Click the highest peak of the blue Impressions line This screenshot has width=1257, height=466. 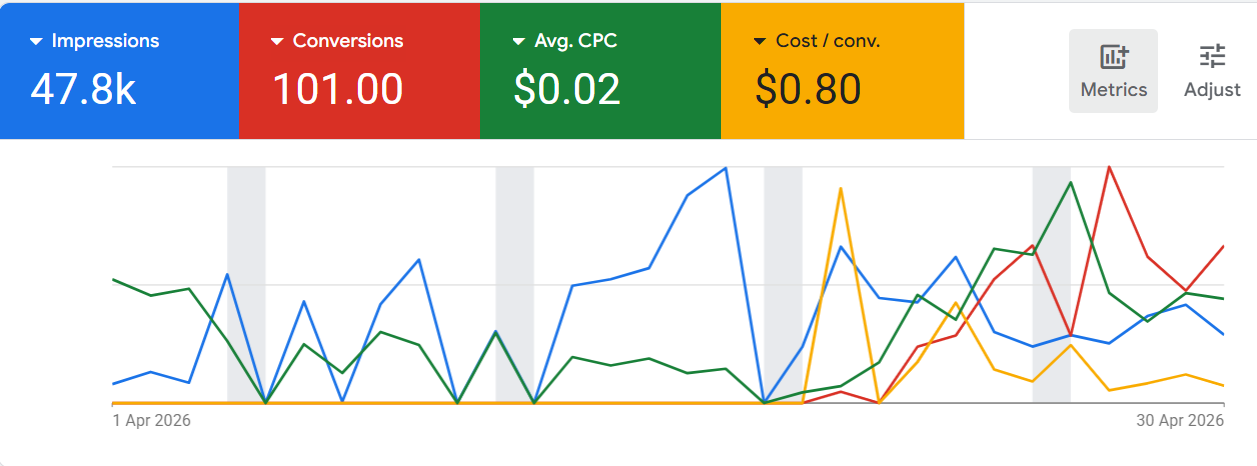pos(725,168)
